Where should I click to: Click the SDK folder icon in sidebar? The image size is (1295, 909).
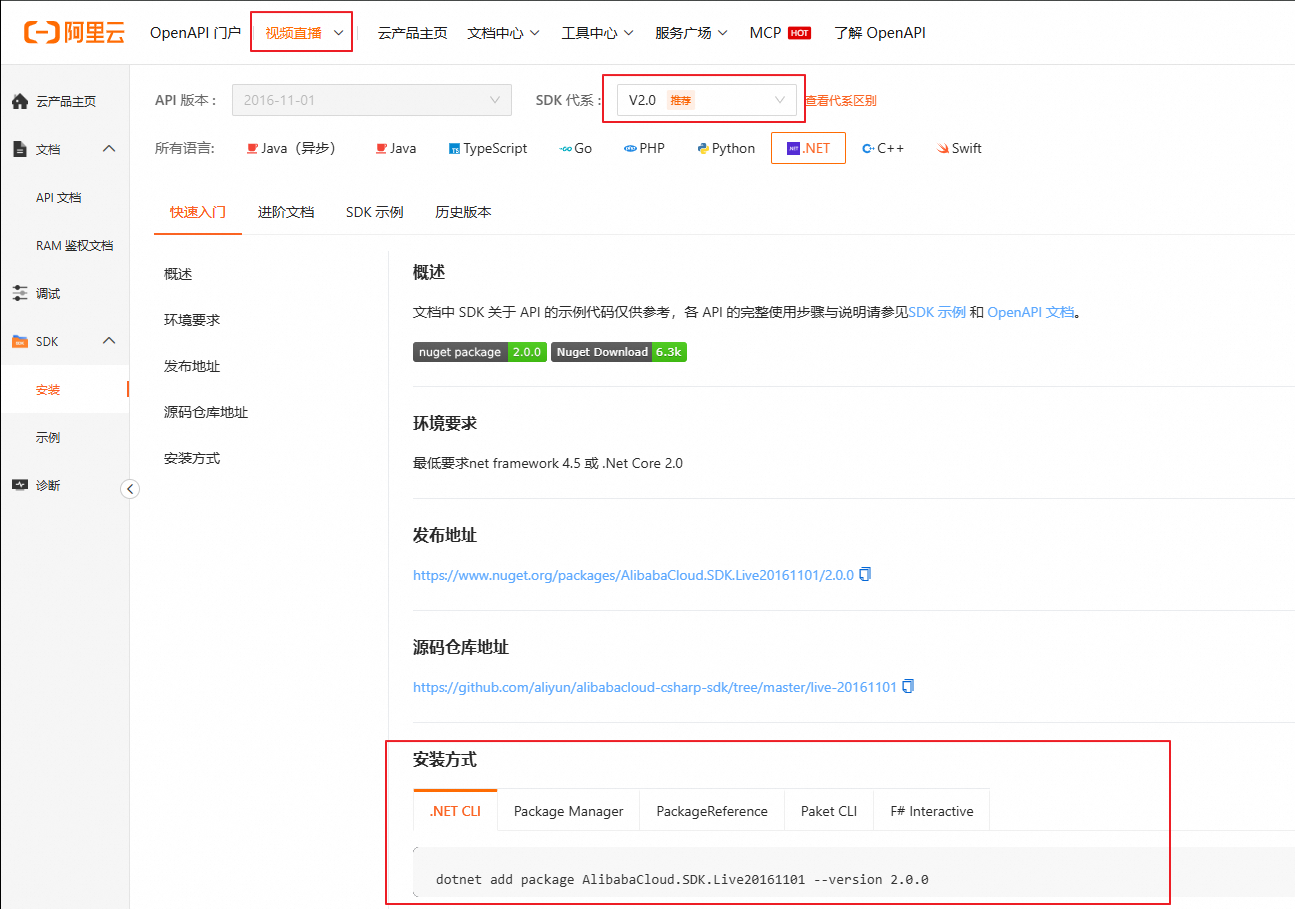tap(20, 341)
